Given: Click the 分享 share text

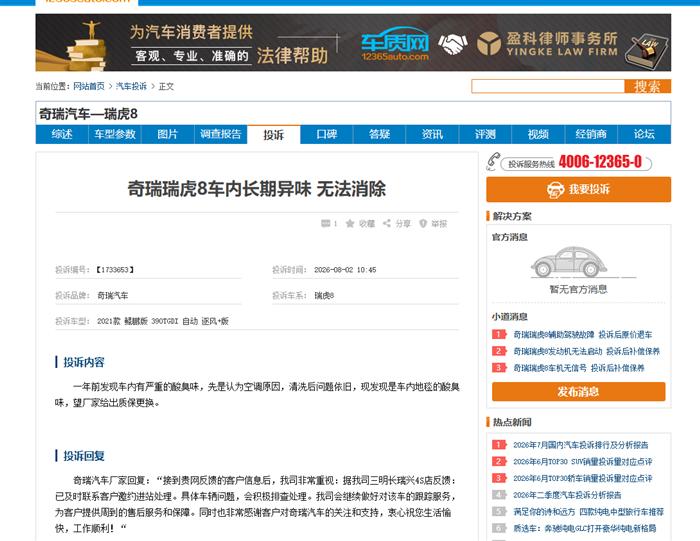Looking at the screenshot, I should (x=403, y=224).
